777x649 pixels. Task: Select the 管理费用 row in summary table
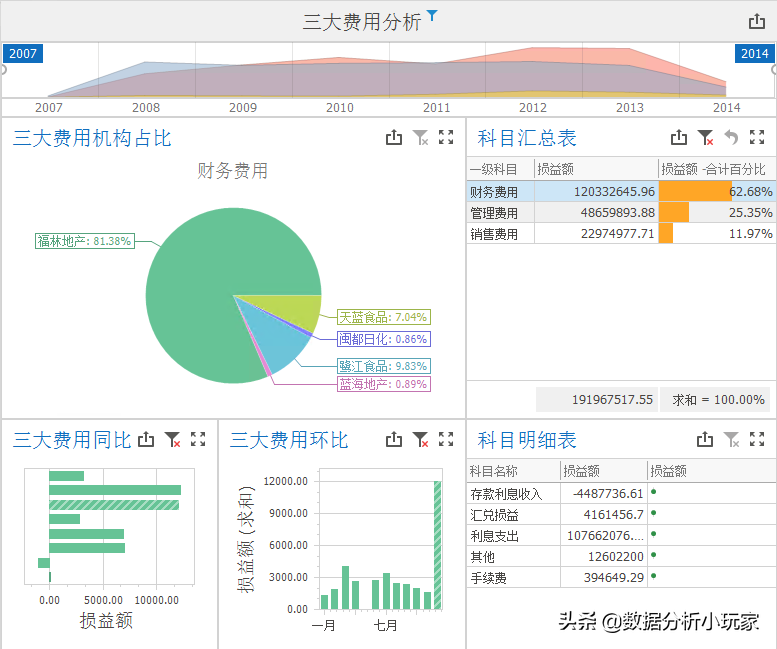pos(500,212)
